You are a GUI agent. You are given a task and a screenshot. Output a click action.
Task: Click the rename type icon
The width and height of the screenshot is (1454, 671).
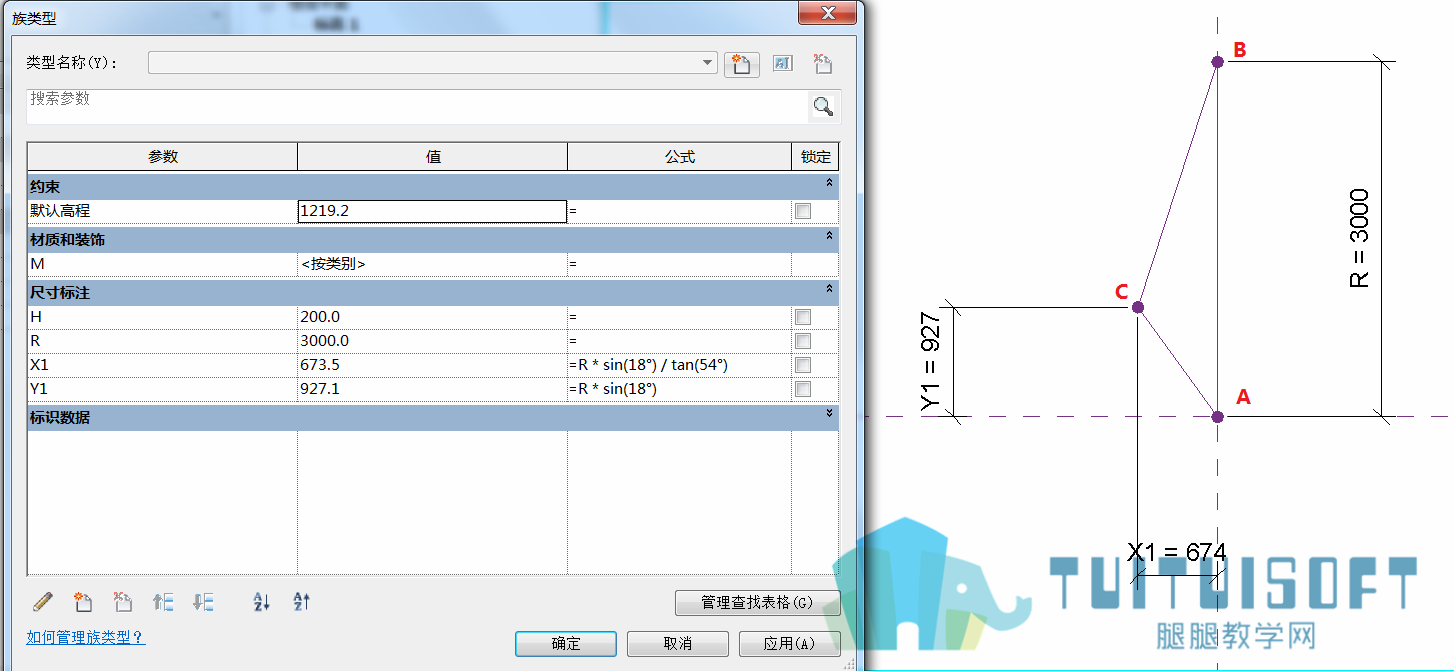pyautogui.click(x=783, y=64)
